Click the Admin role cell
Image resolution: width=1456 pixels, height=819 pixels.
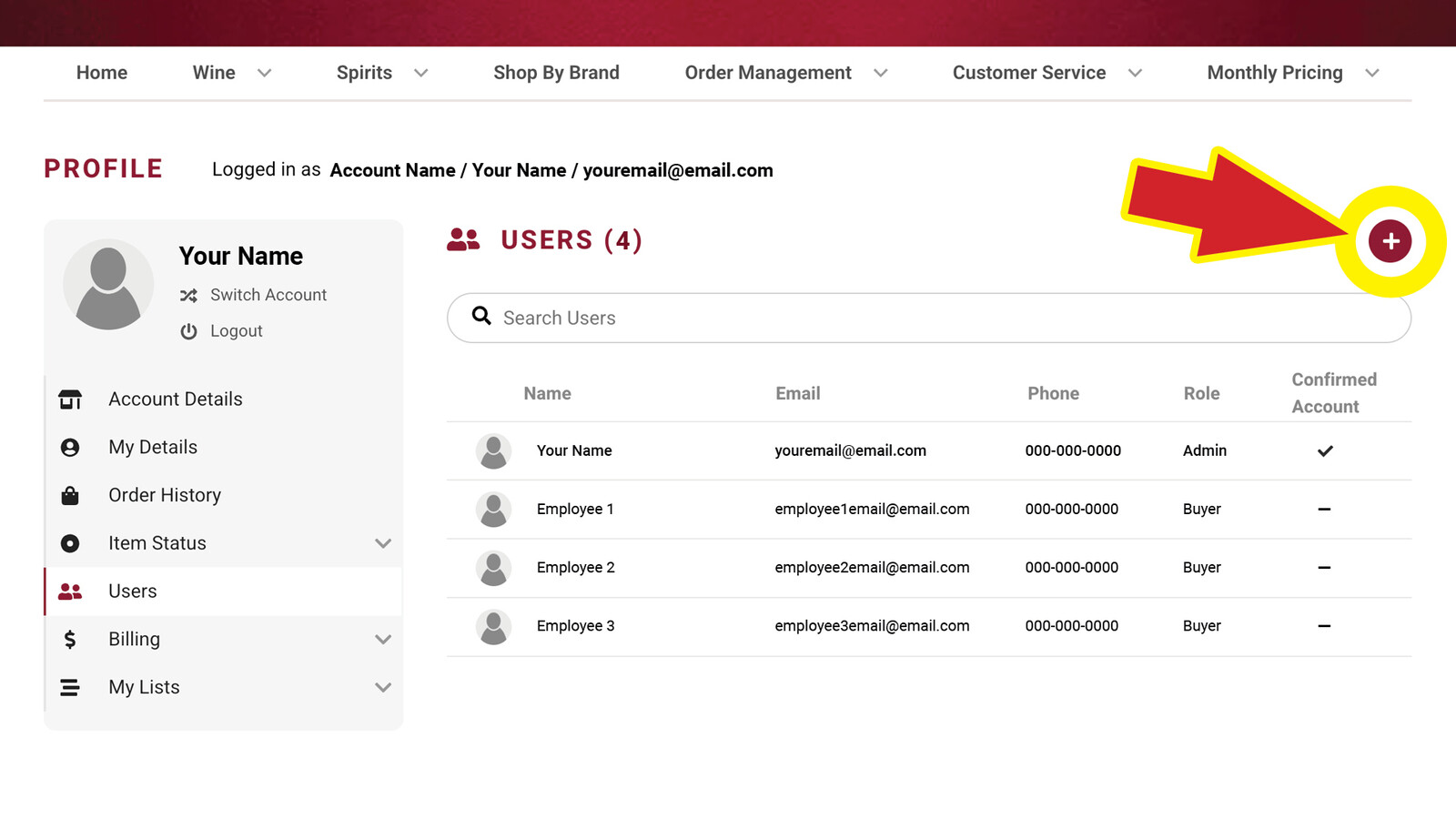coord(1205,450)
